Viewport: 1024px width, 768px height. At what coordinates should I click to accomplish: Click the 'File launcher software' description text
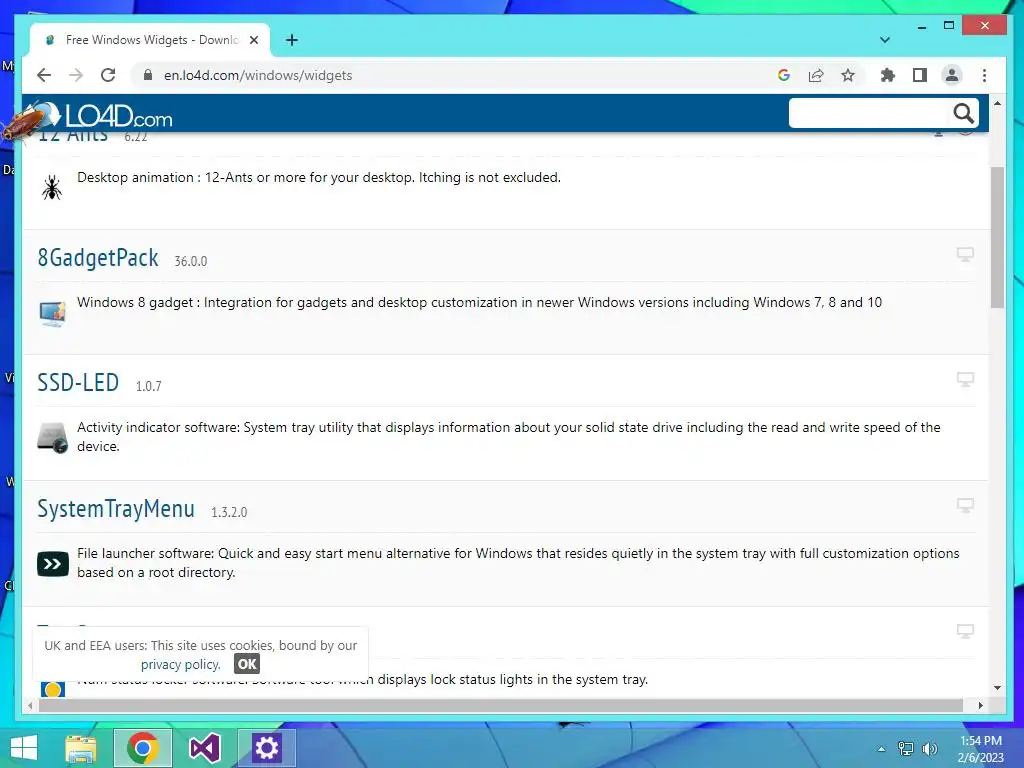tap(518, 562)
